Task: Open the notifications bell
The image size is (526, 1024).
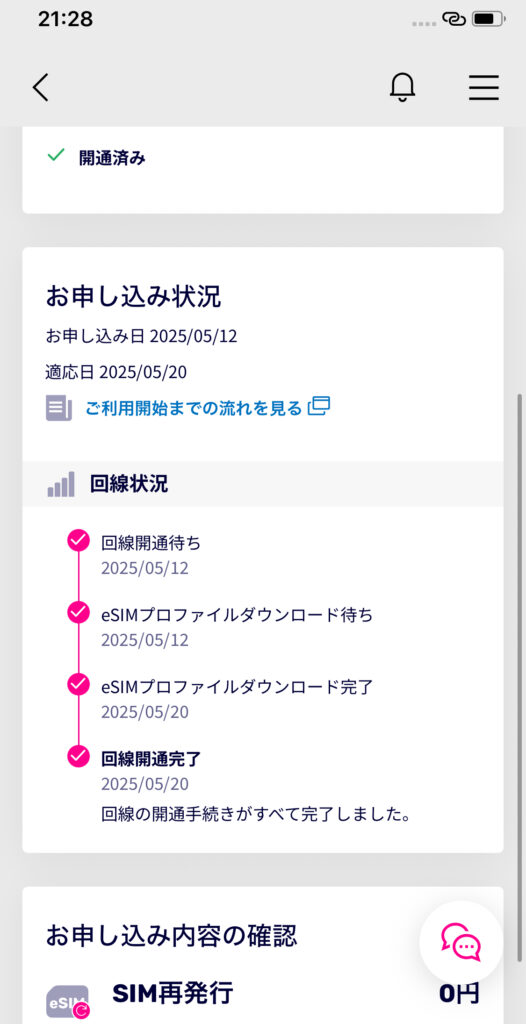Action: (403, 87)
